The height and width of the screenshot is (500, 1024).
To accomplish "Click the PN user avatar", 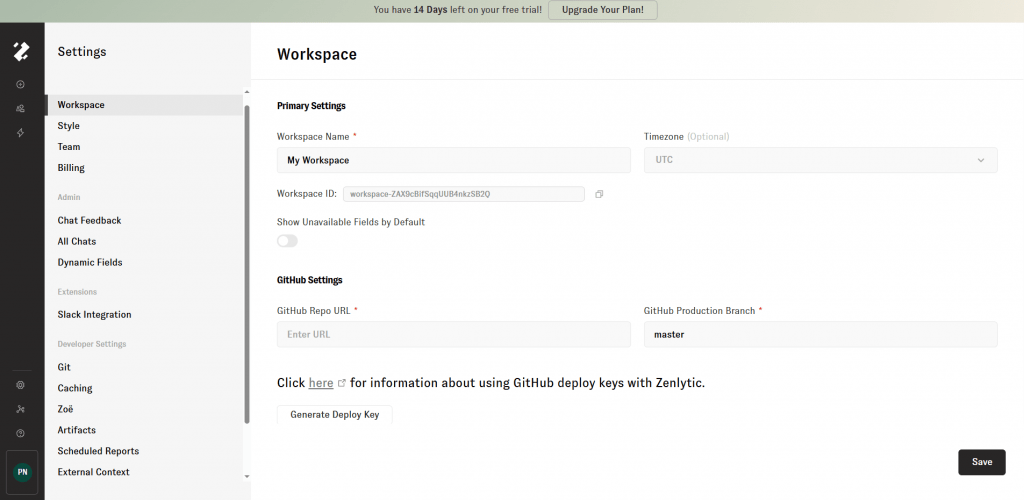I will point(22,472).
